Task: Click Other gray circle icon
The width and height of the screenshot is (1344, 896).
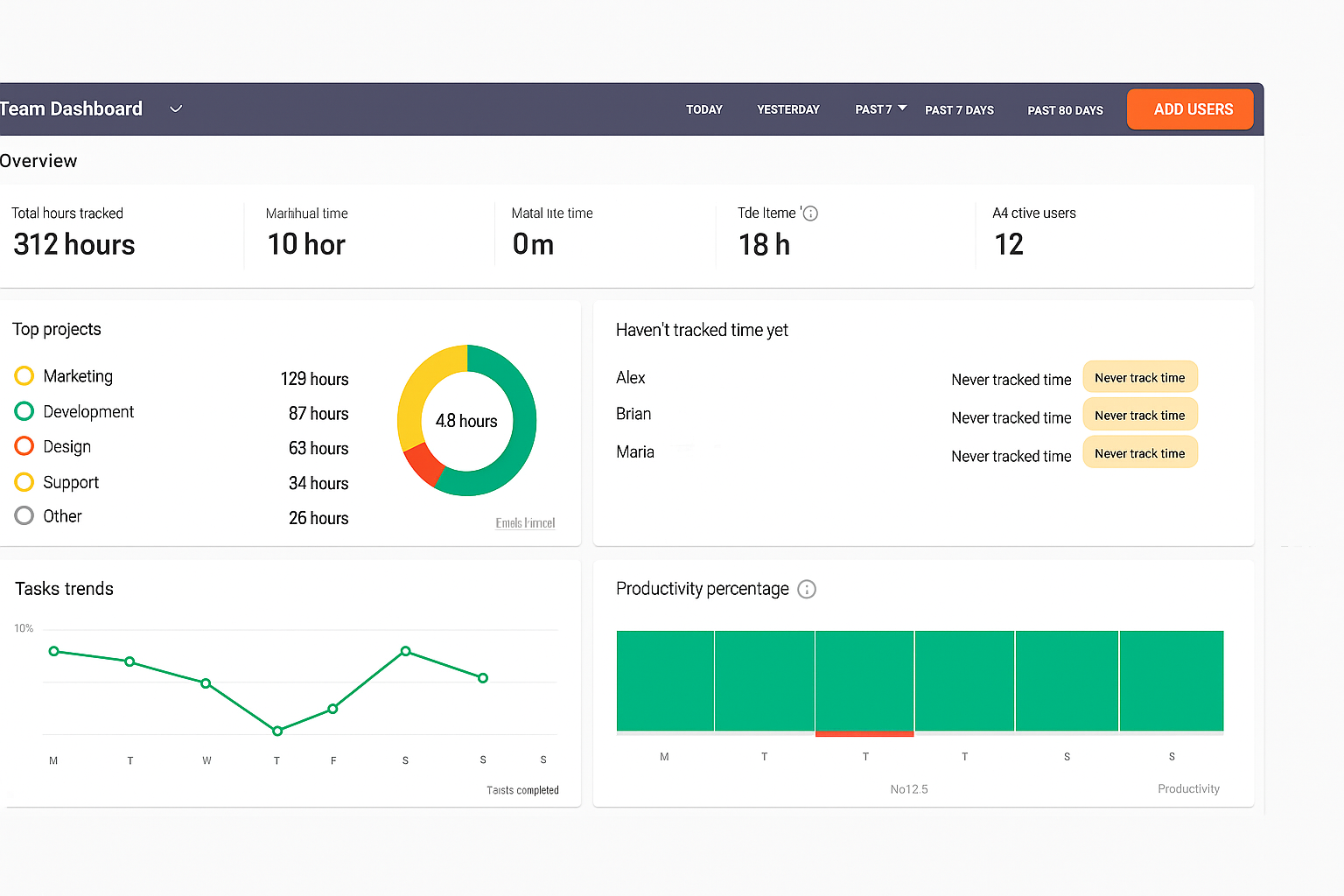Action: (x=24, y=516)
